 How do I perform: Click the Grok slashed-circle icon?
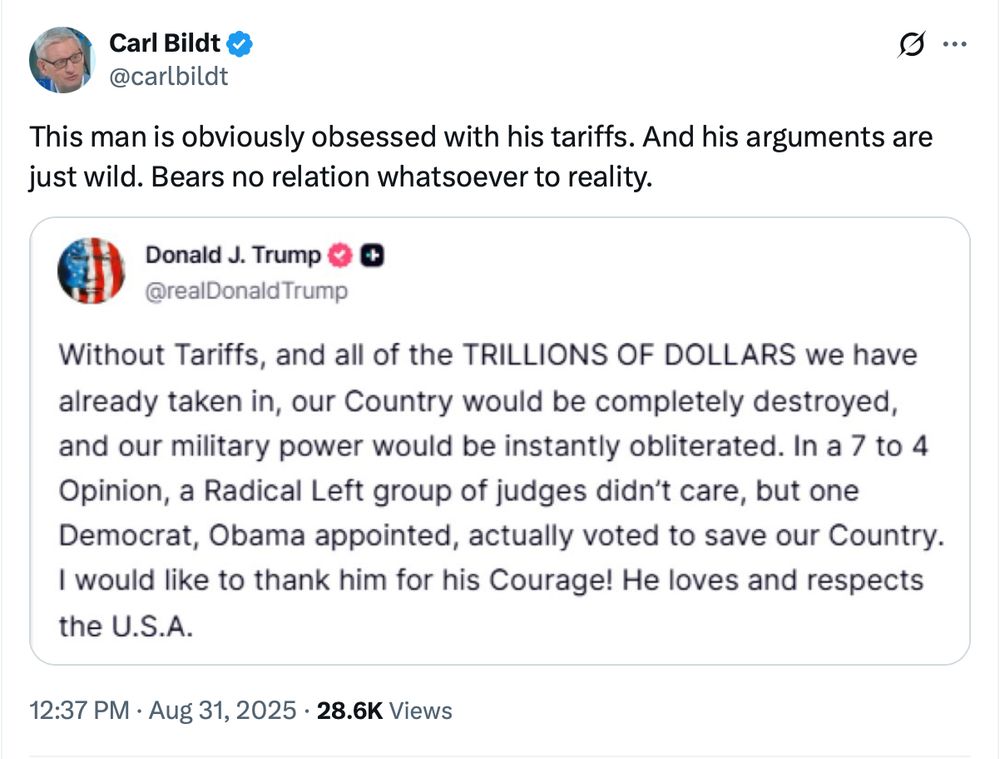pyautogui.click(x=911, y=45)
